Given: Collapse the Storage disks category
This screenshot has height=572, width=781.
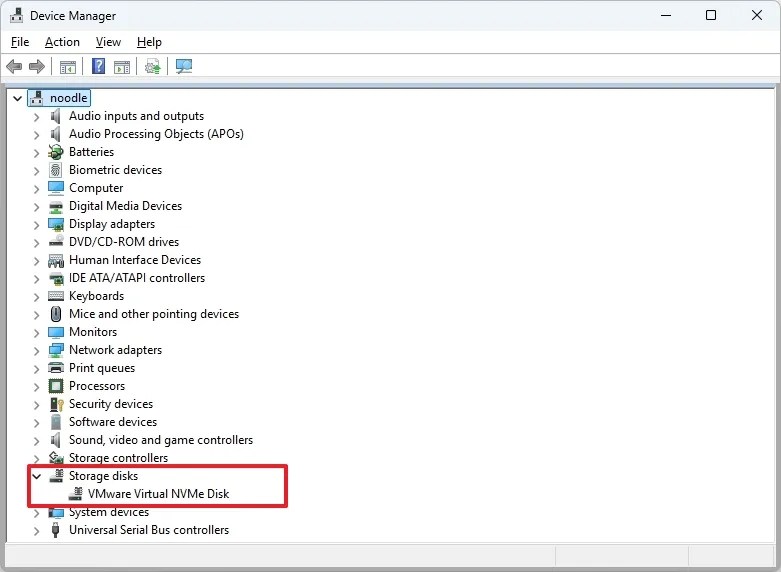Looking at the screenshot, I should (36, 476).
